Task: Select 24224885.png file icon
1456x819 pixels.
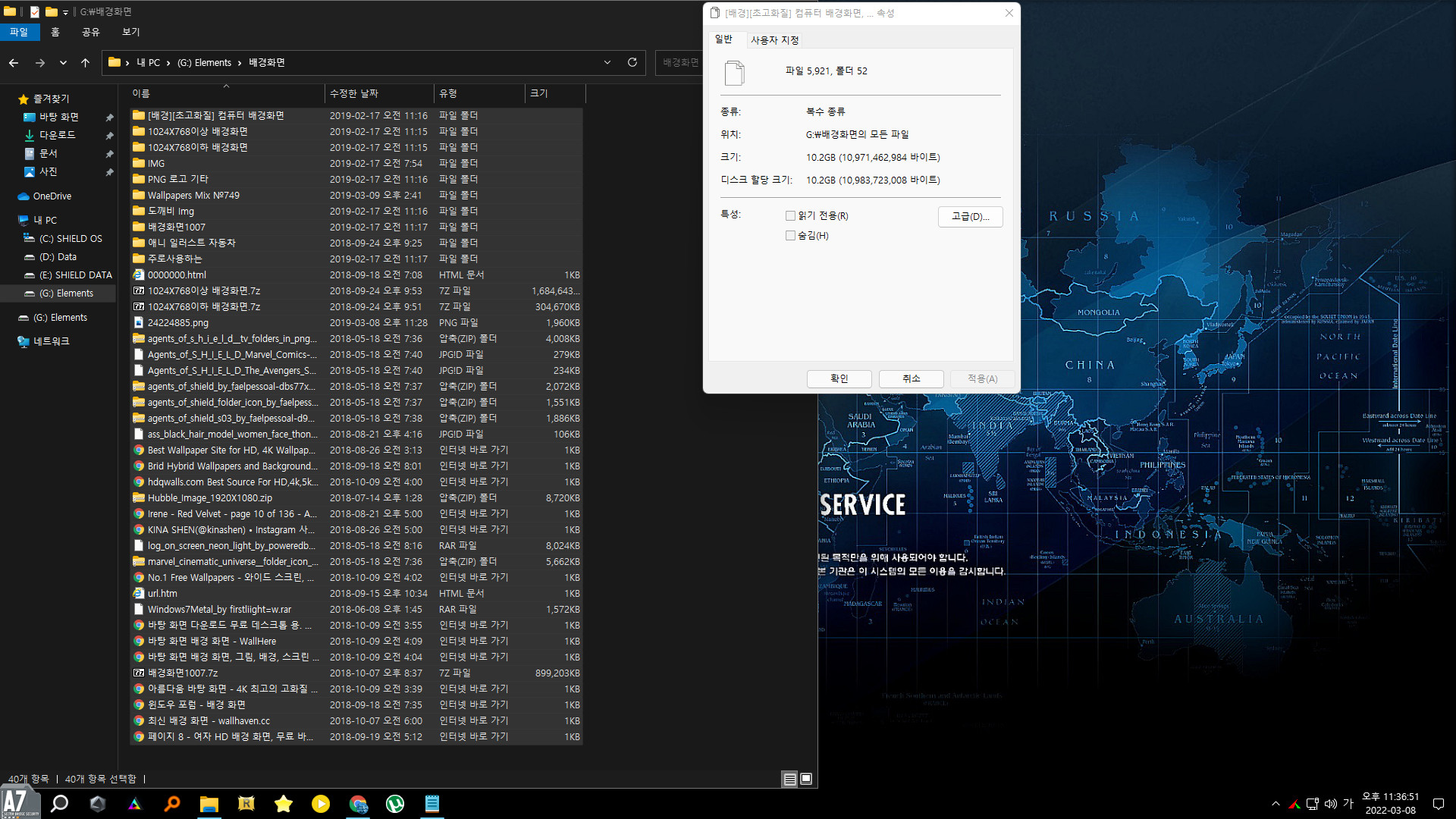Action: coord(139,322)
